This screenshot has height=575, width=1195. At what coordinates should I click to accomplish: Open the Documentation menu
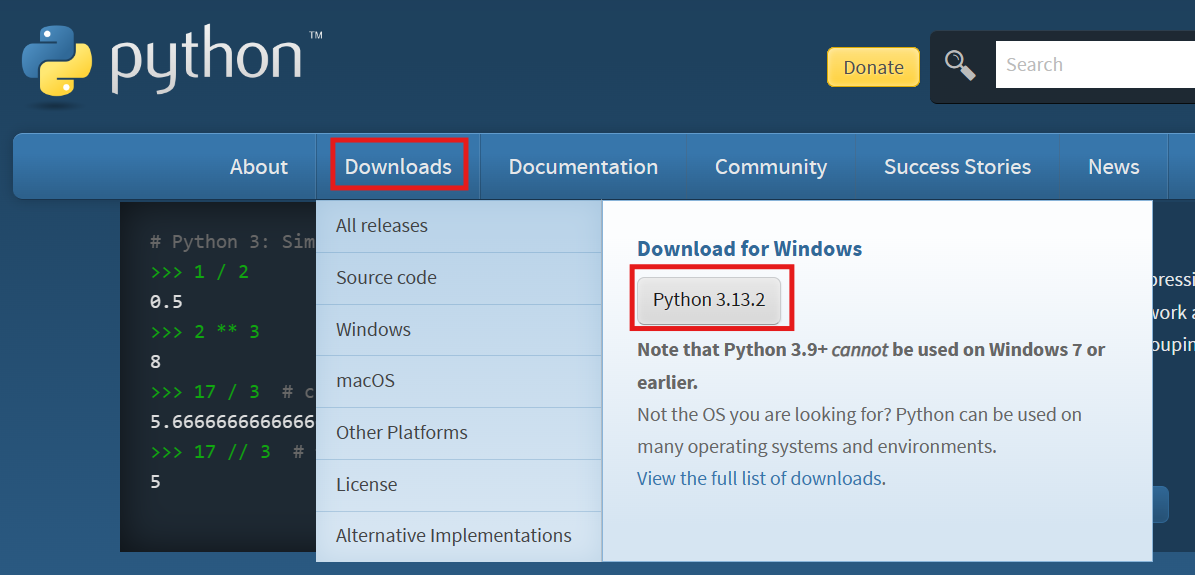pos(583,166)
